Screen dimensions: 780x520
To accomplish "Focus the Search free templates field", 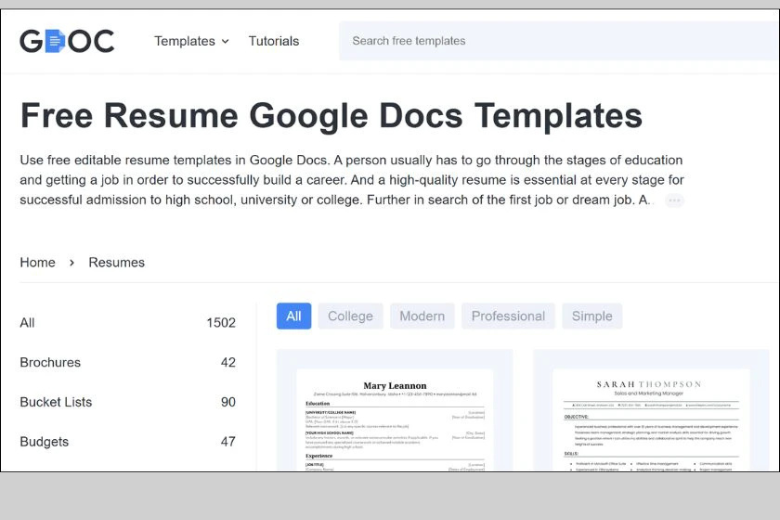I will pos(550,41).
